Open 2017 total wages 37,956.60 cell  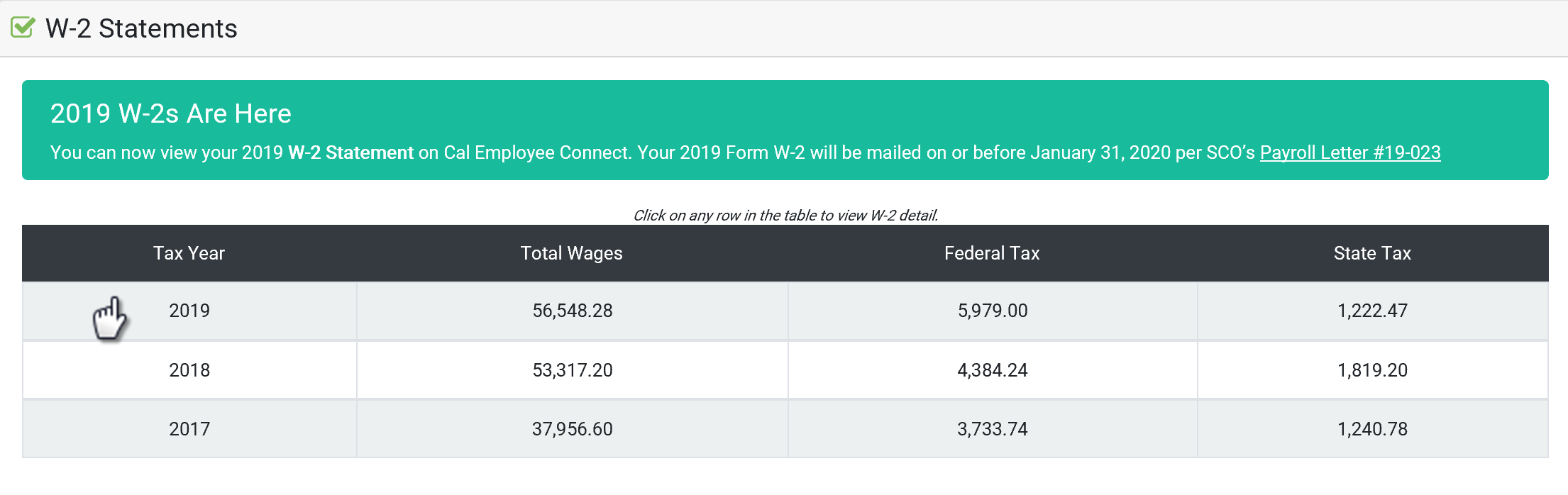click(572, 429)
